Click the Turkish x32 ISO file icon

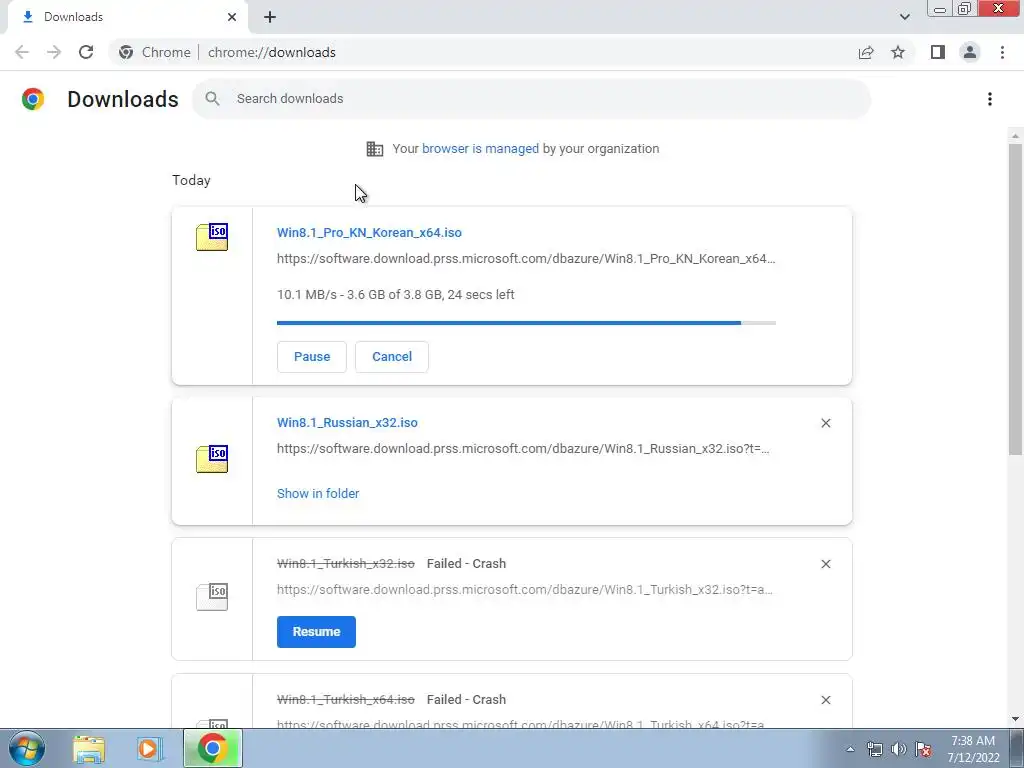[x=212, y=597]
